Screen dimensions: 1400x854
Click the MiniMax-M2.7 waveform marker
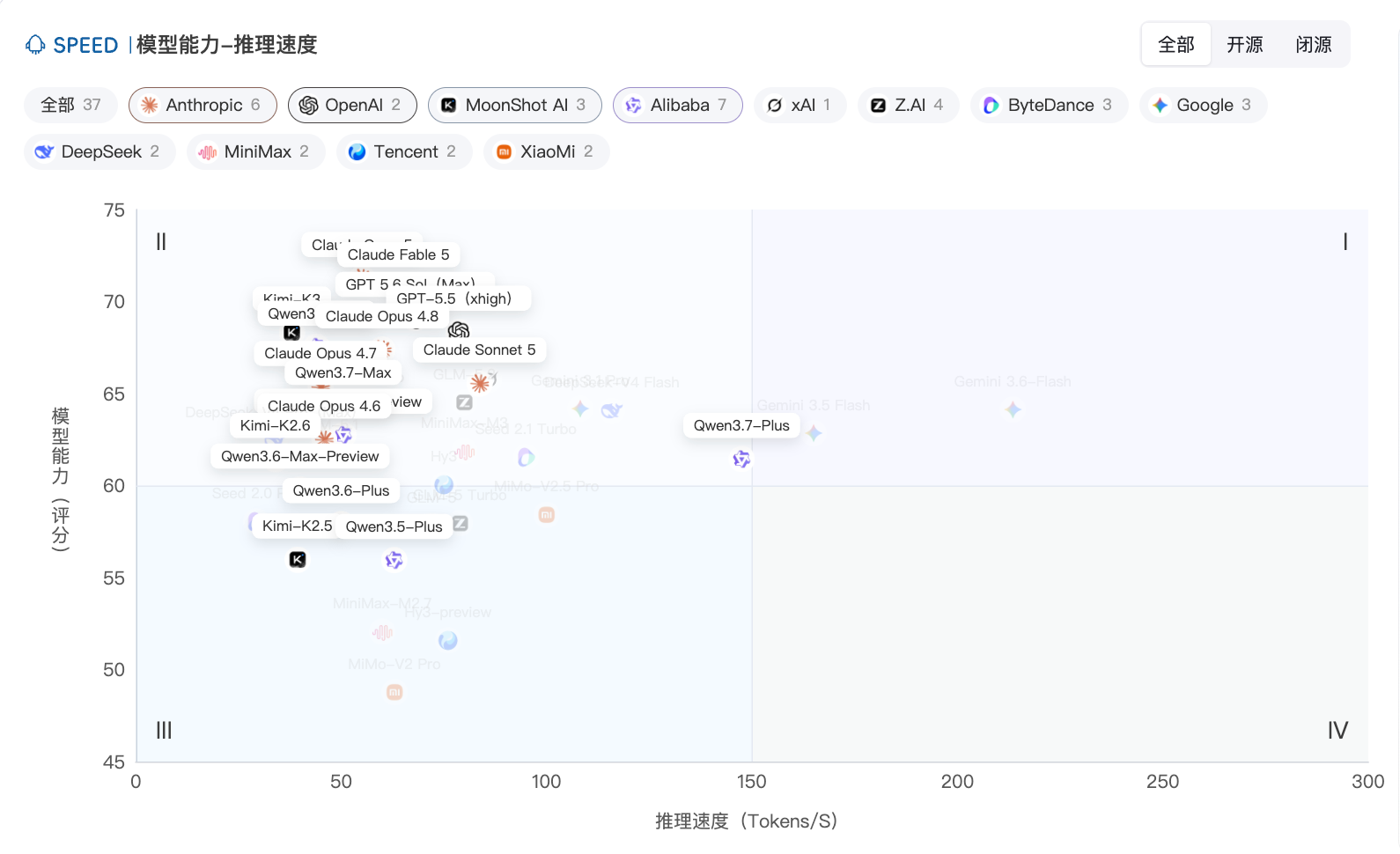click(x=382, y=632)
